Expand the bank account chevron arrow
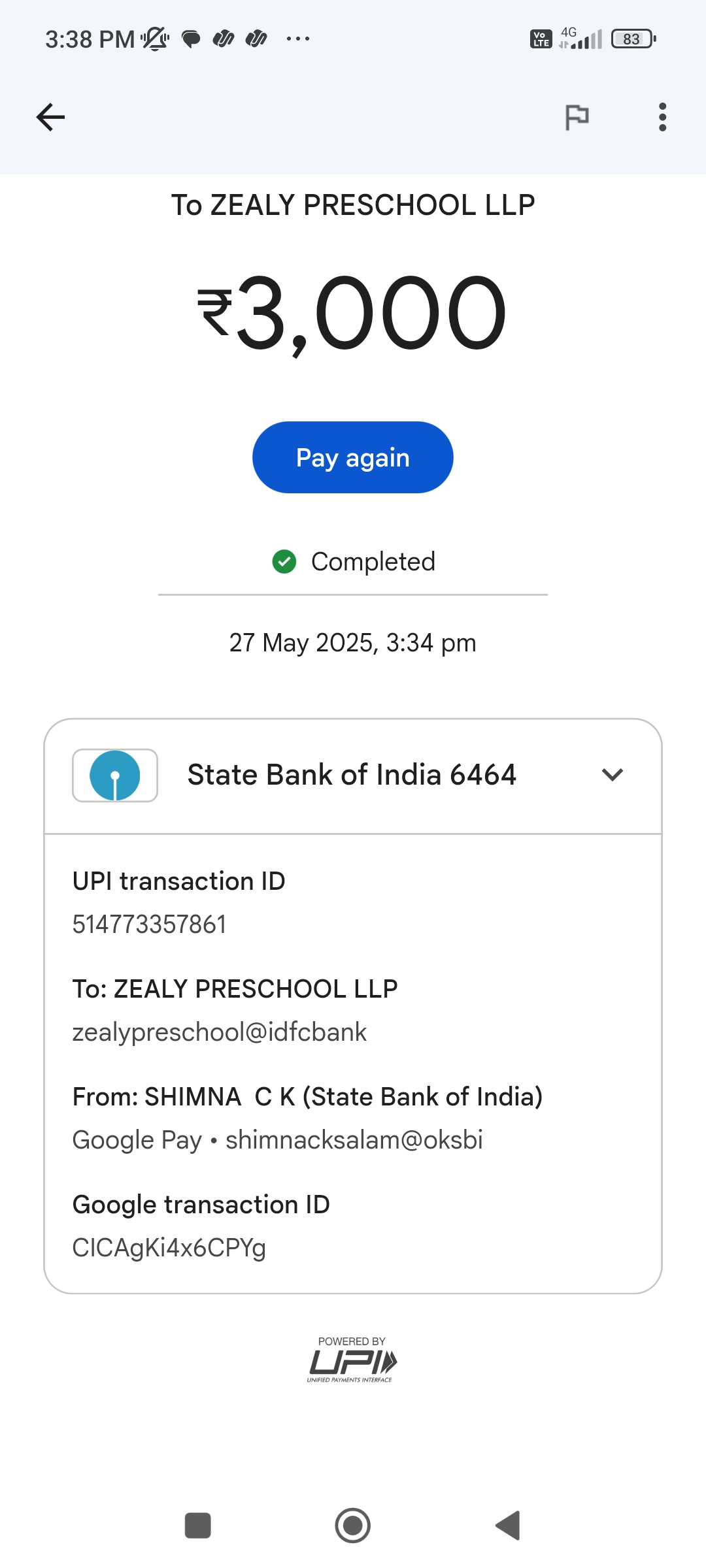 coord(613,775)
